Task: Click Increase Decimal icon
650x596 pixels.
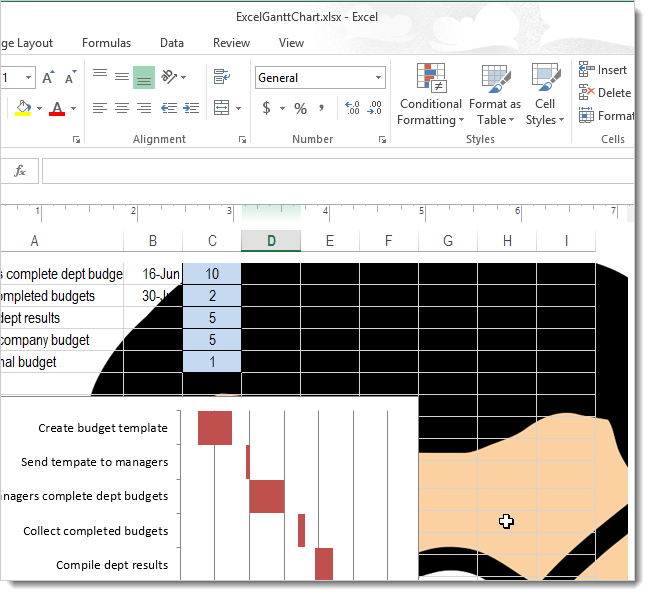Action: (352, 108)
